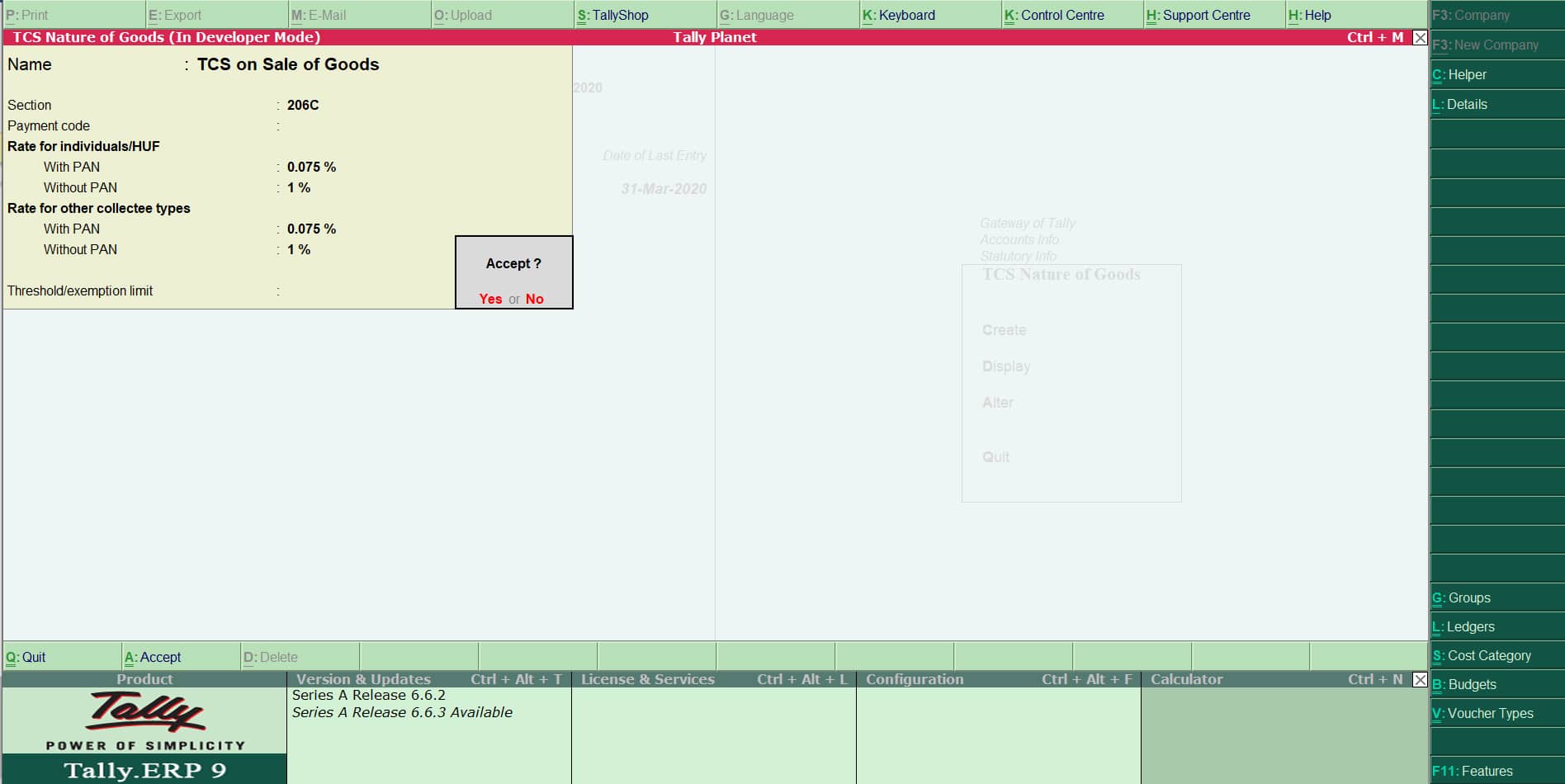
Task: Click Help in the top bar
Action: tap(1357, 15)
